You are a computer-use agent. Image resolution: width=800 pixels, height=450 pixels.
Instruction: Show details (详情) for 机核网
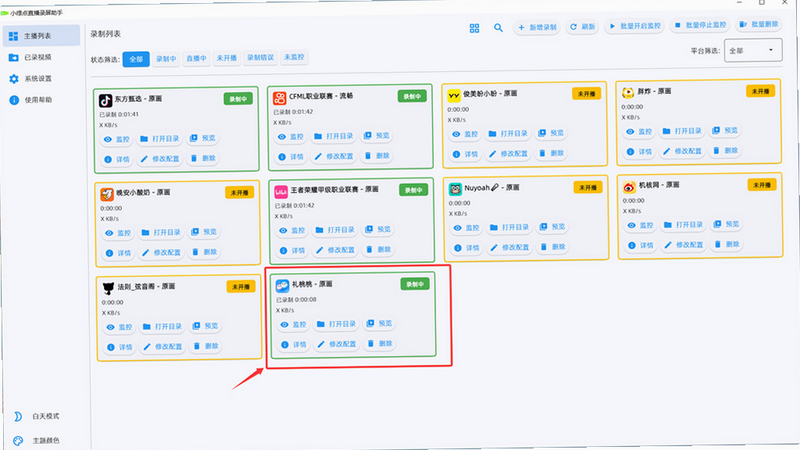pyautogui.click(x=641, y=245)
